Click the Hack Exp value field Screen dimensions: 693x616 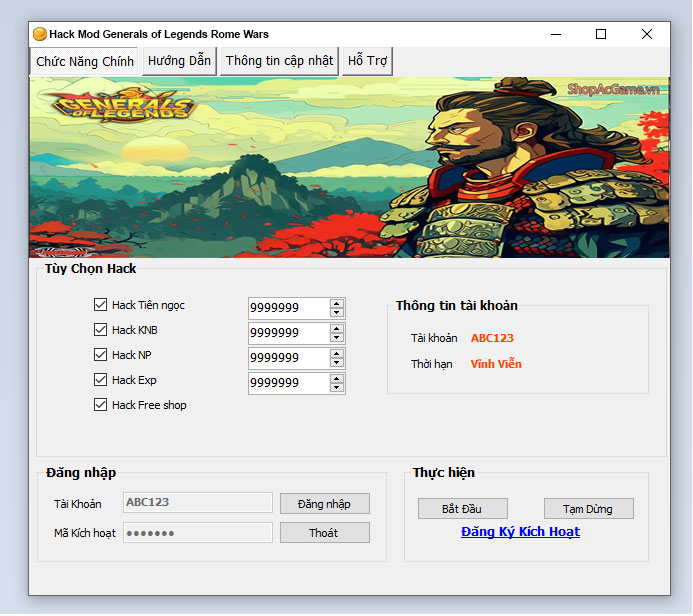[289, 383]
